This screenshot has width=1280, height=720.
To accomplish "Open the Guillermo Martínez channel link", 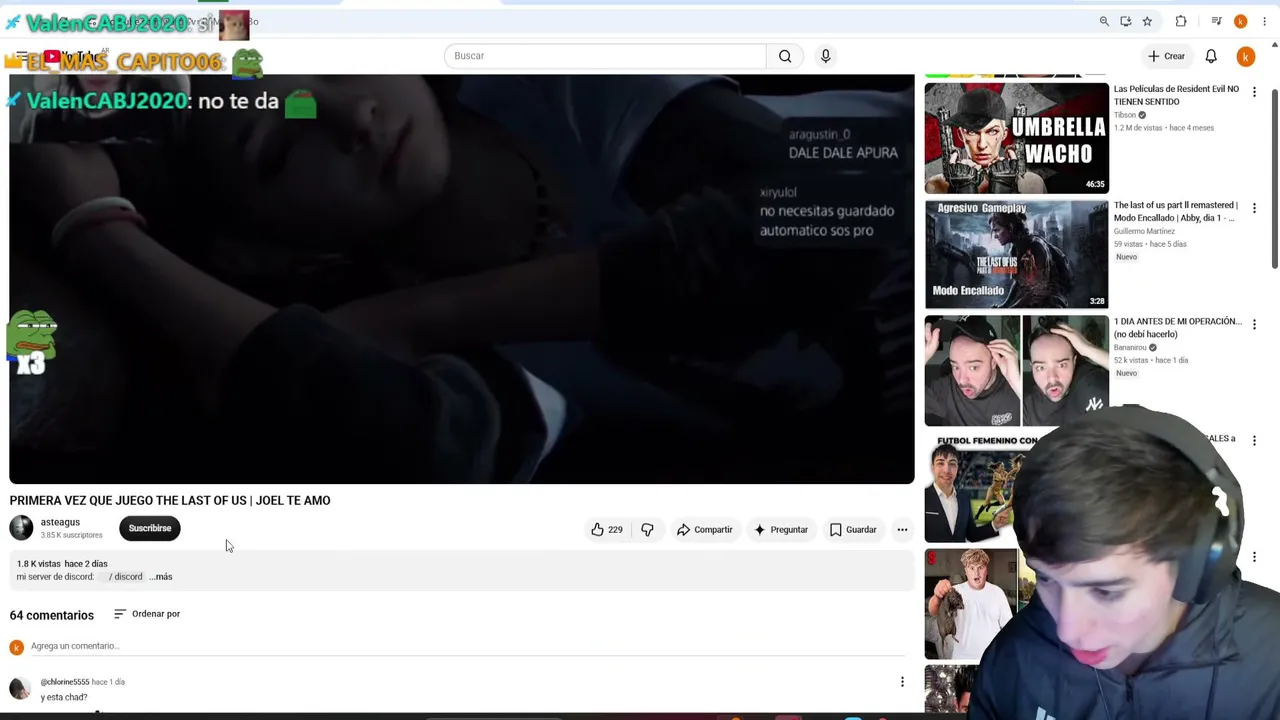I will (x=1144, y=231).
